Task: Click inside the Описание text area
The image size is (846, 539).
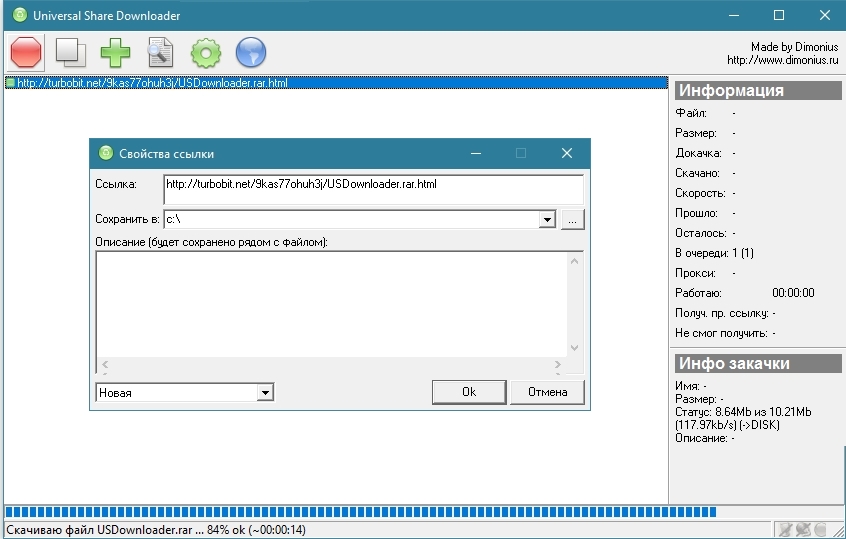Action: (x=330, y=300)
